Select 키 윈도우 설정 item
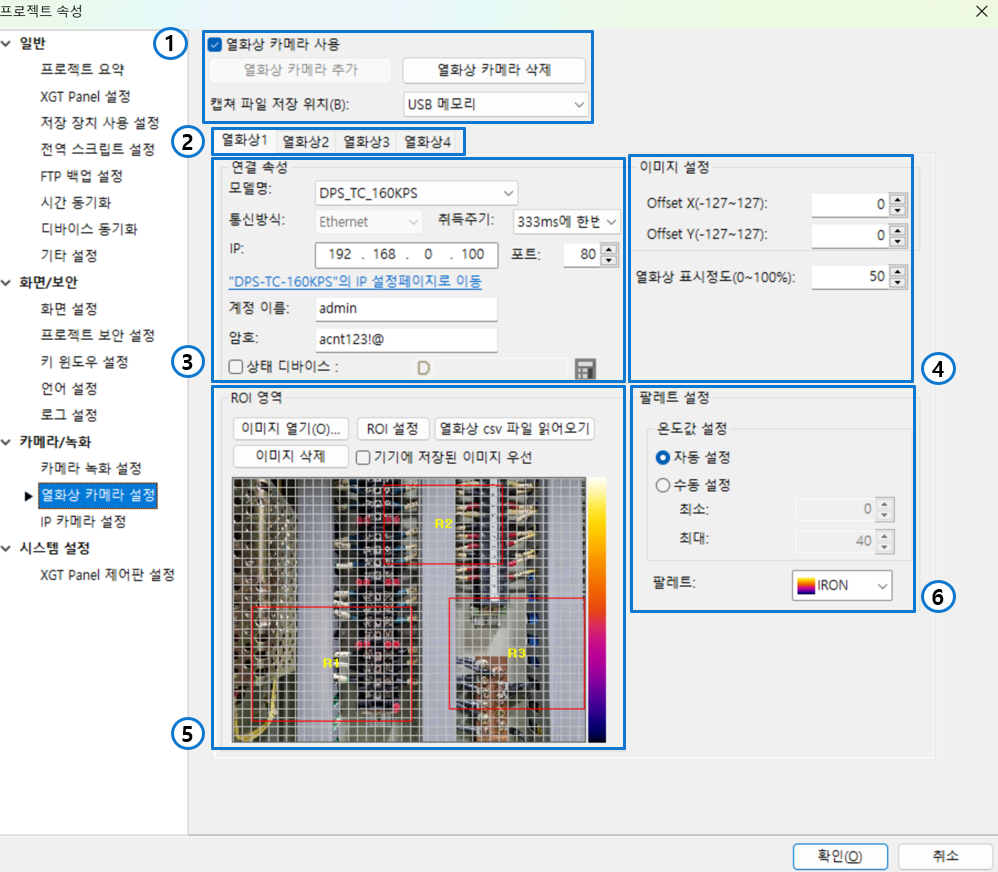 pyautogui.click(x=84, y=362)
